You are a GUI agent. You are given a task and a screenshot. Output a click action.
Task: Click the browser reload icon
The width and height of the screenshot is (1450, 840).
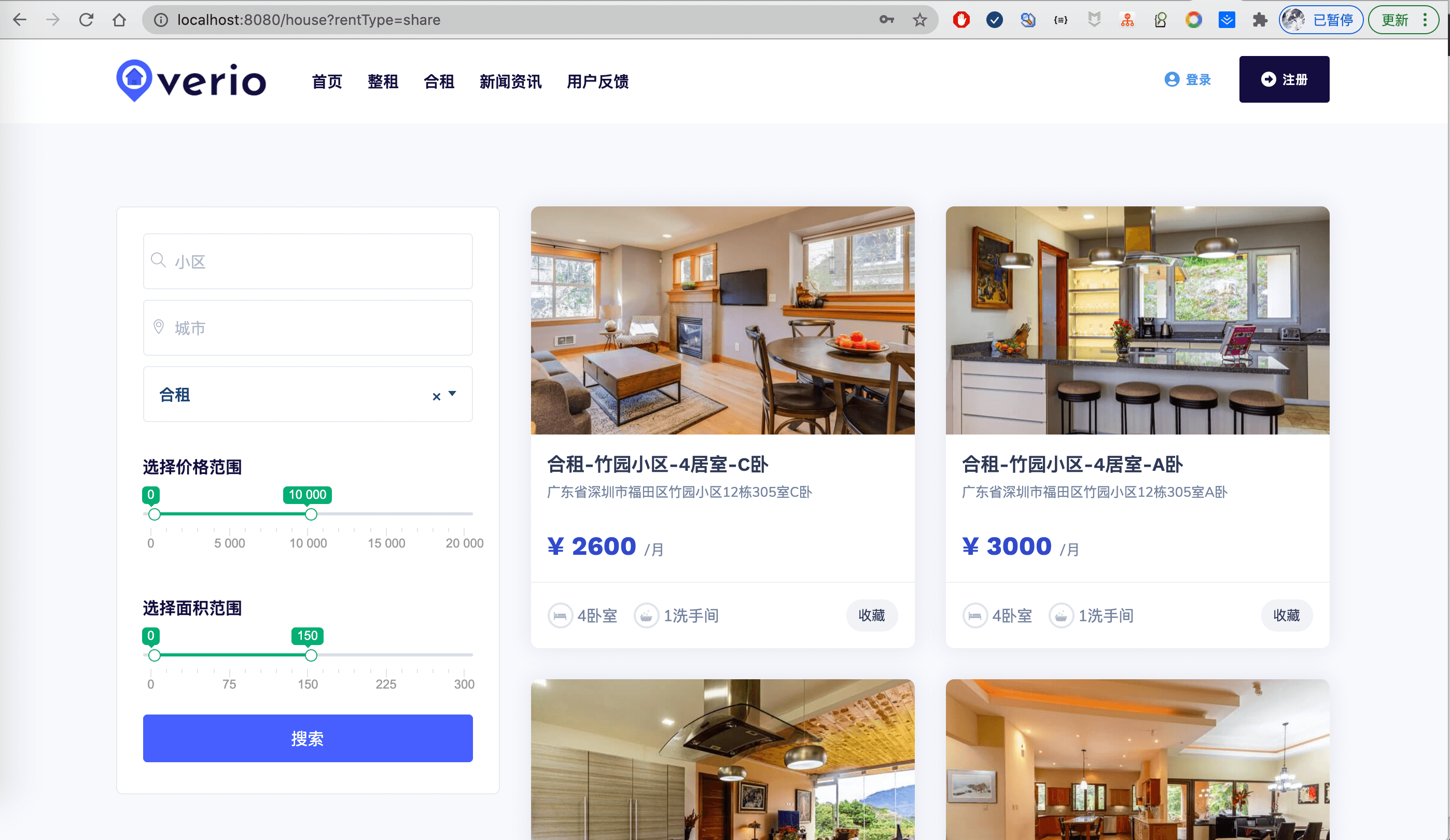click(x=86, y=20)
